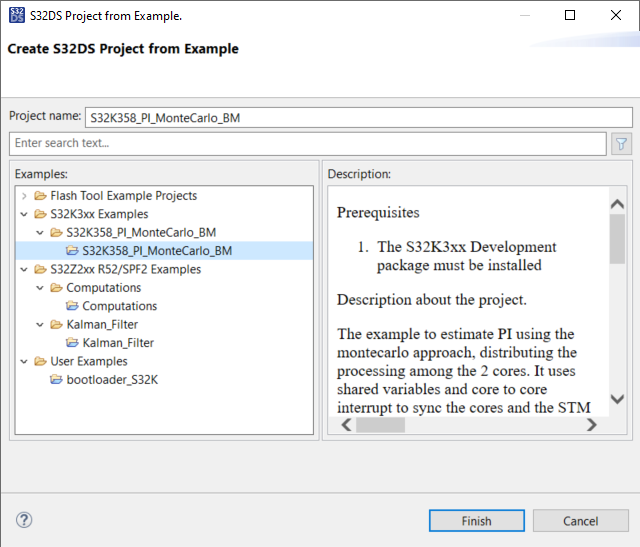Click the description horizontal scrollbar right arrow
The height and width of the screenshot is (547, 640).
(x=592, y=425)
